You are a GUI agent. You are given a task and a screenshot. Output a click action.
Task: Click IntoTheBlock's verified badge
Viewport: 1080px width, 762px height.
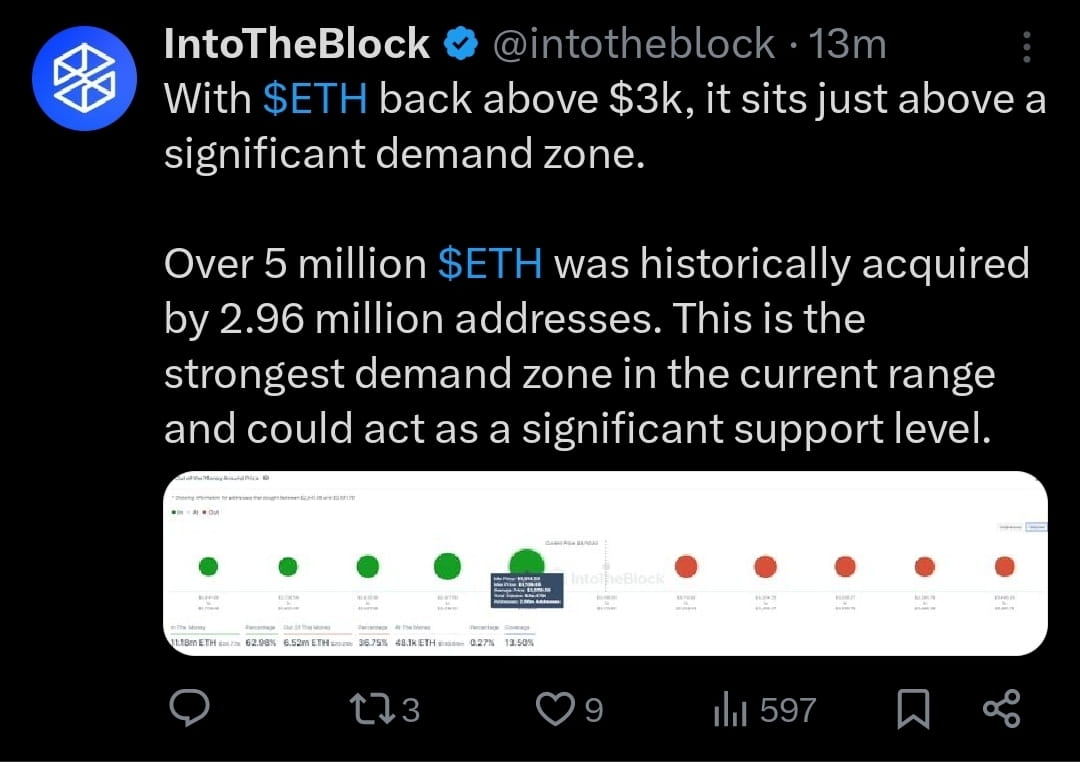coord(460,42)
